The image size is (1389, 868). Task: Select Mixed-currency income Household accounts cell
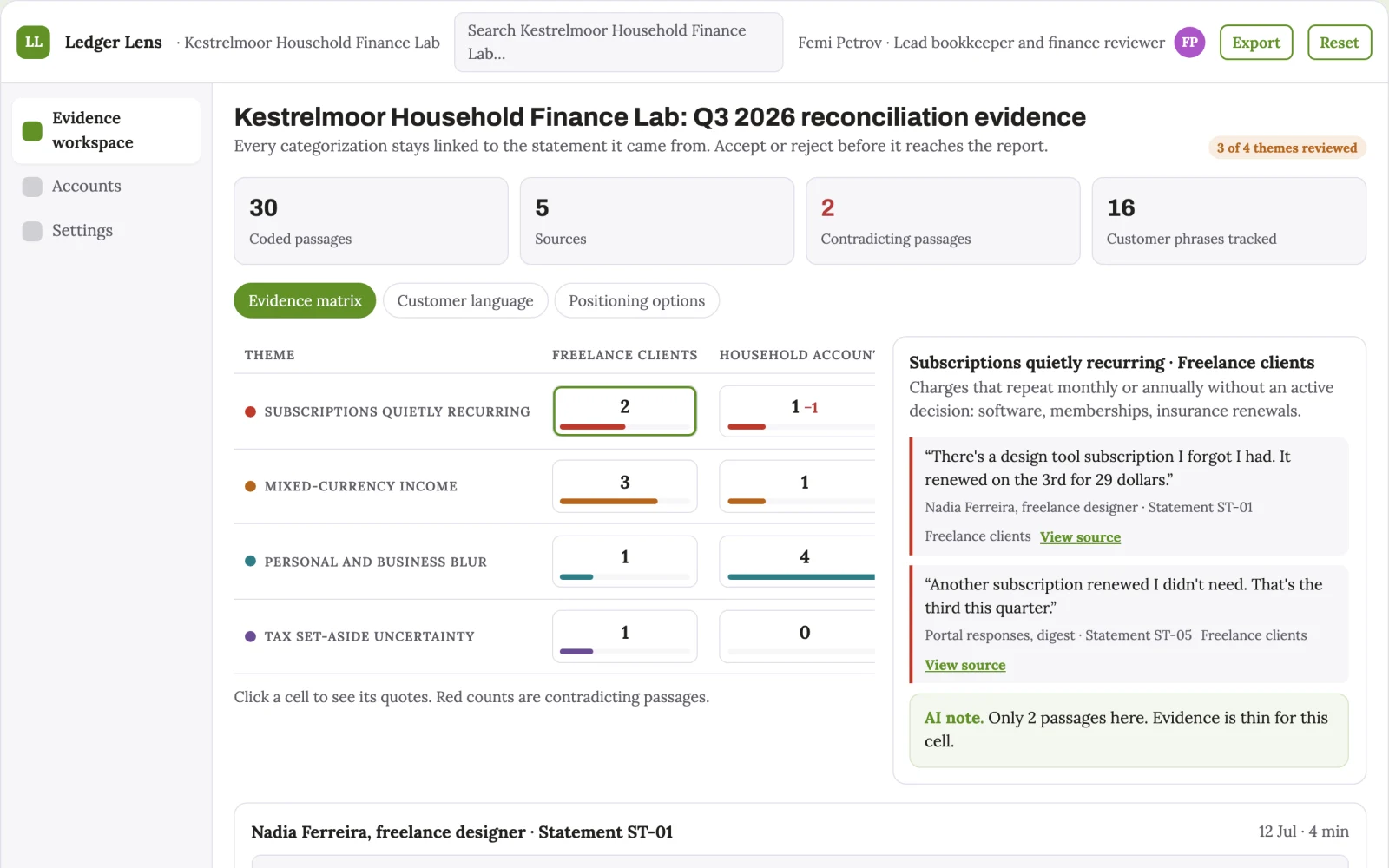[x=797, y=486]
